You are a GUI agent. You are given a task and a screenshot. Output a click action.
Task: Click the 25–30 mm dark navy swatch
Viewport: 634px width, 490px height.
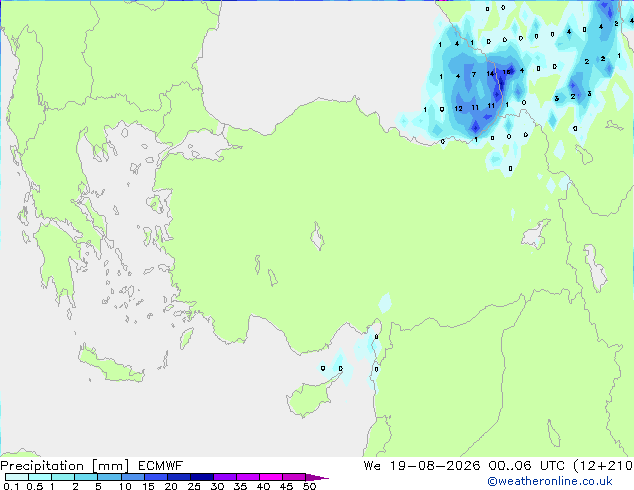point(201,477)
